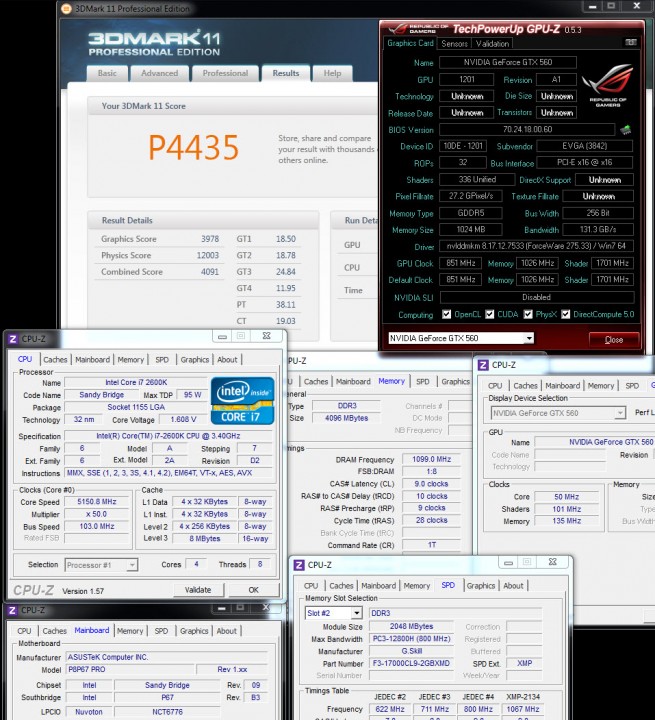Click the Combined Score value 4091
Screen dimensions: 655x720
[210, 272]
